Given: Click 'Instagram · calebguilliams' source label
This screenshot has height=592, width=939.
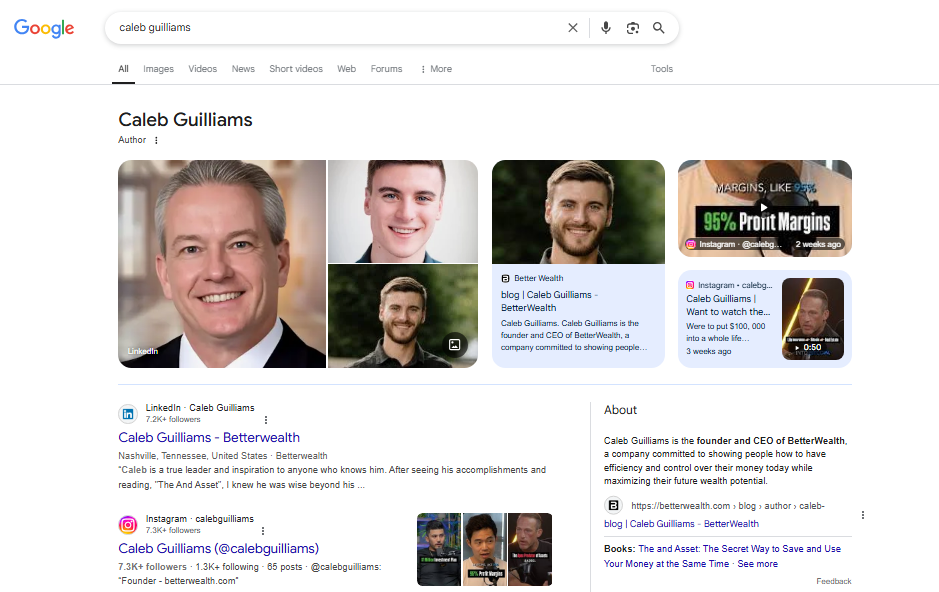Looking at the screenshot, I should coord(200,518).
